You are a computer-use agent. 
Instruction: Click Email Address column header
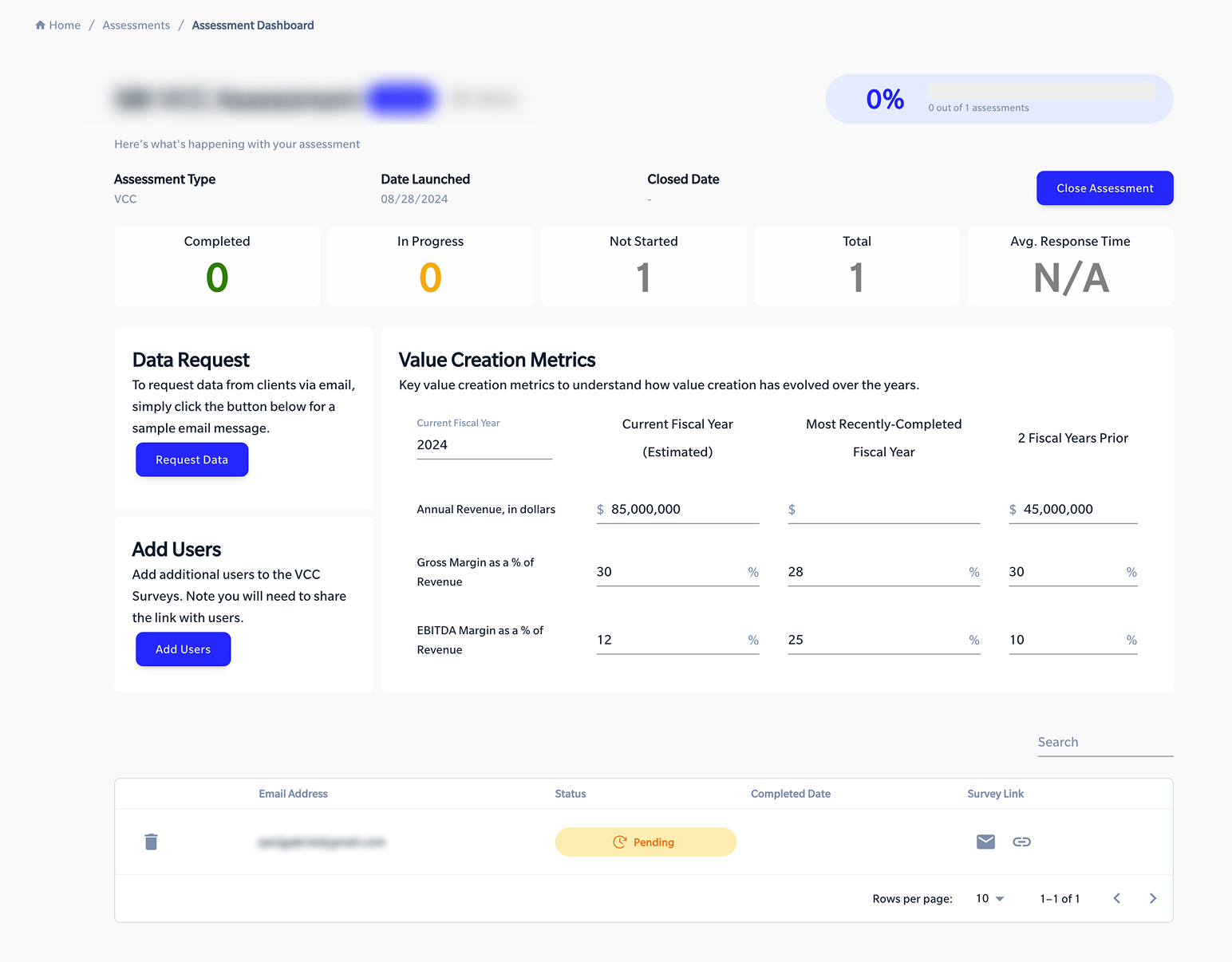tap(293, 794)
